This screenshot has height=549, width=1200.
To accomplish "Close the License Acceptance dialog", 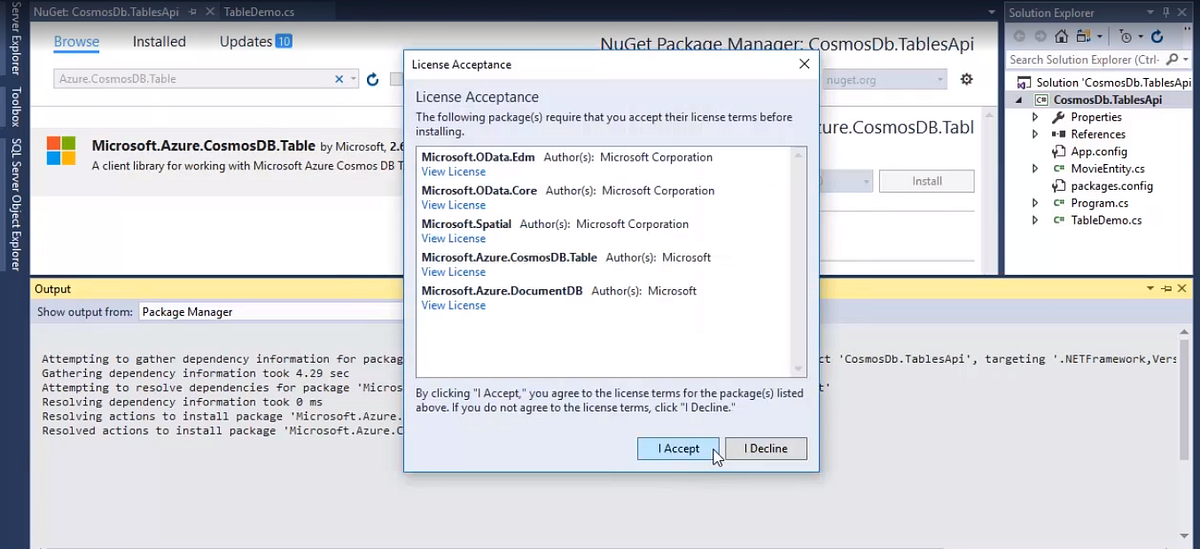I will [804, 64].
